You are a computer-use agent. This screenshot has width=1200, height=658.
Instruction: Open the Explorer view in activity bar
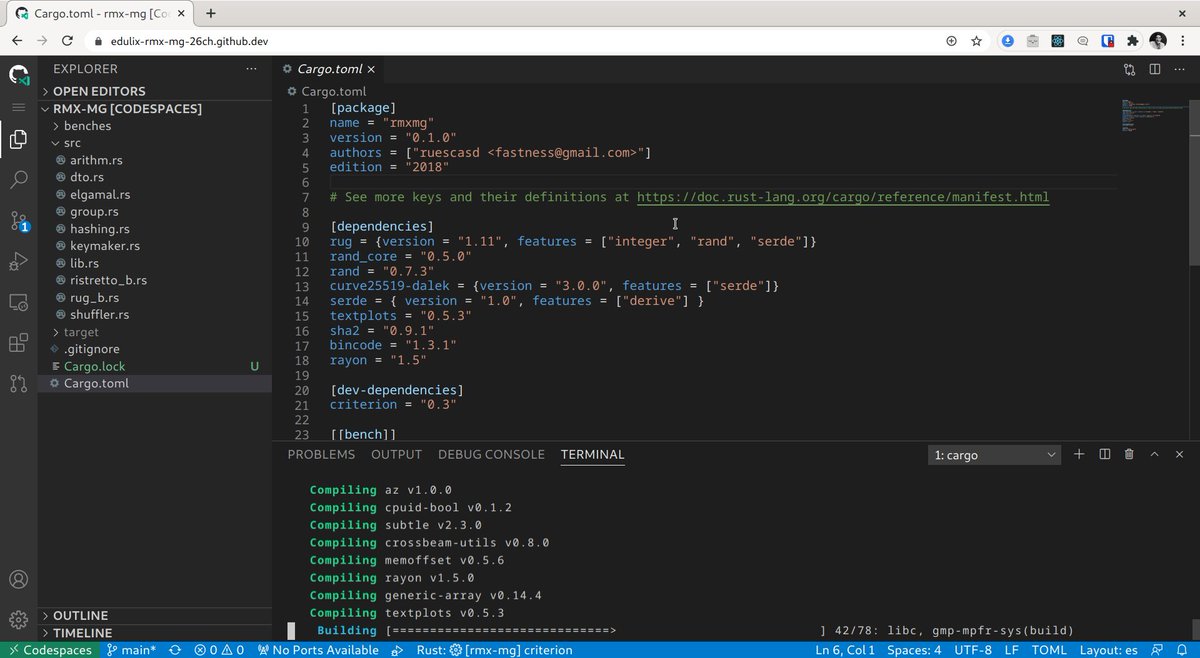point(18,139)
